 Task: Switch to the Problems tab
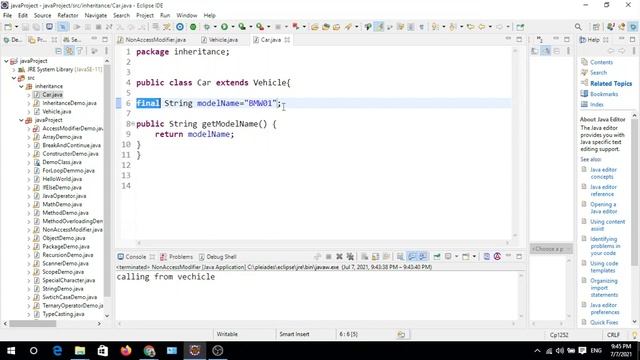177,257
